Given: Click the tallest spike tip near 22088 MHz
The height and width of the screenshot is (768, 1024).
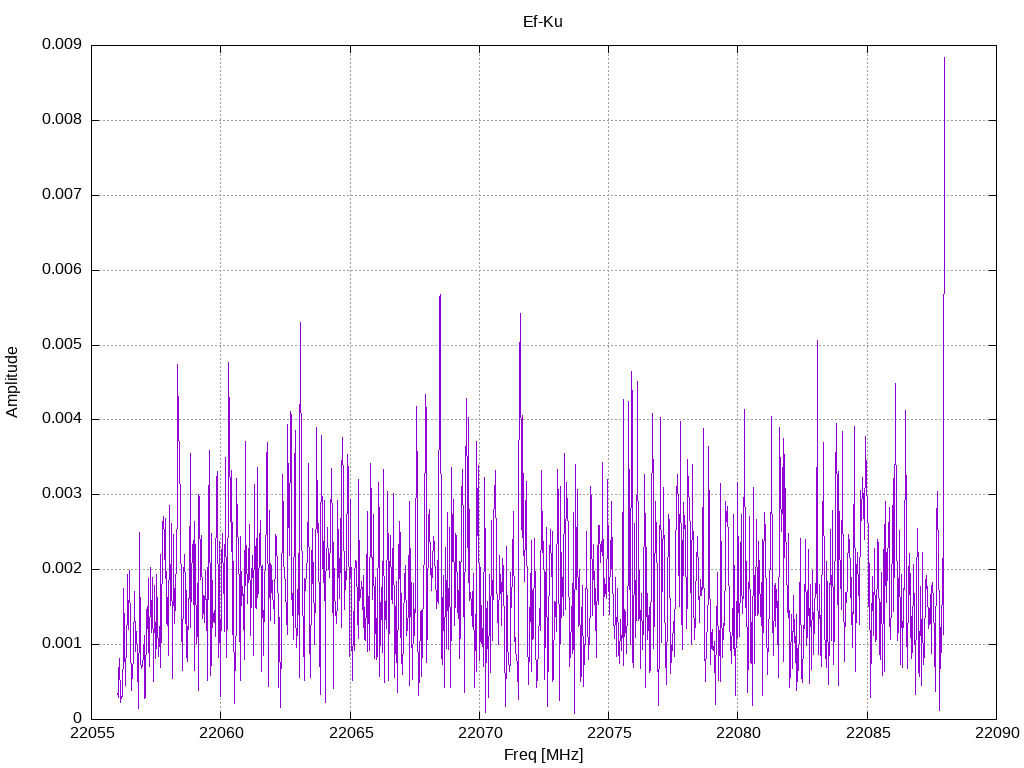Looking at the screenshot, I should point(944,58).
